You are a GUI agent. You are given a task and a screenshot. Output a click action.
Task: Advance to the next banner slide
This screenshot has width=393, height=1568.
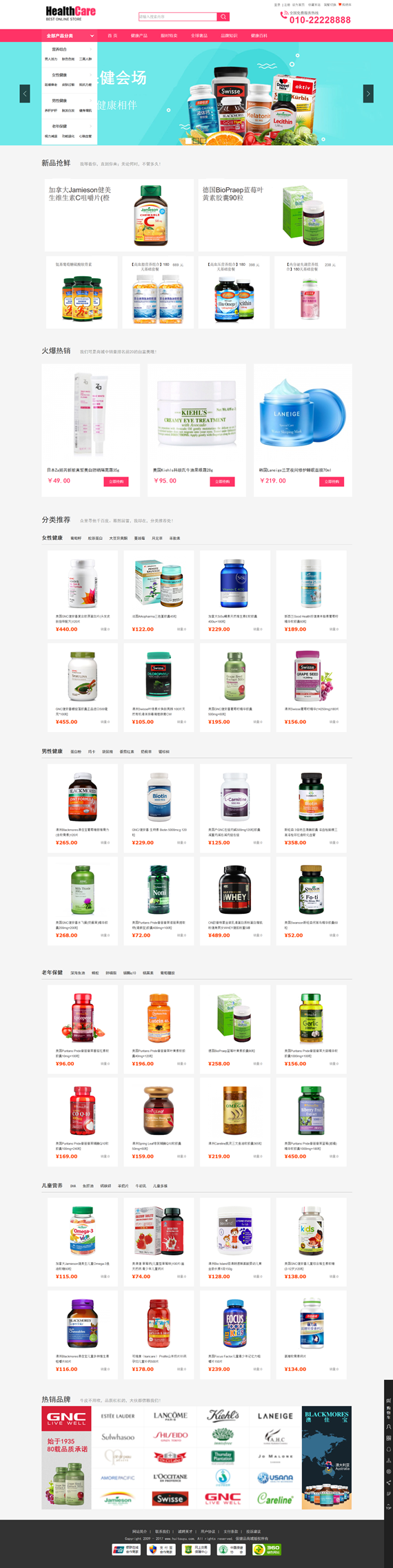(x=368, y=94)
